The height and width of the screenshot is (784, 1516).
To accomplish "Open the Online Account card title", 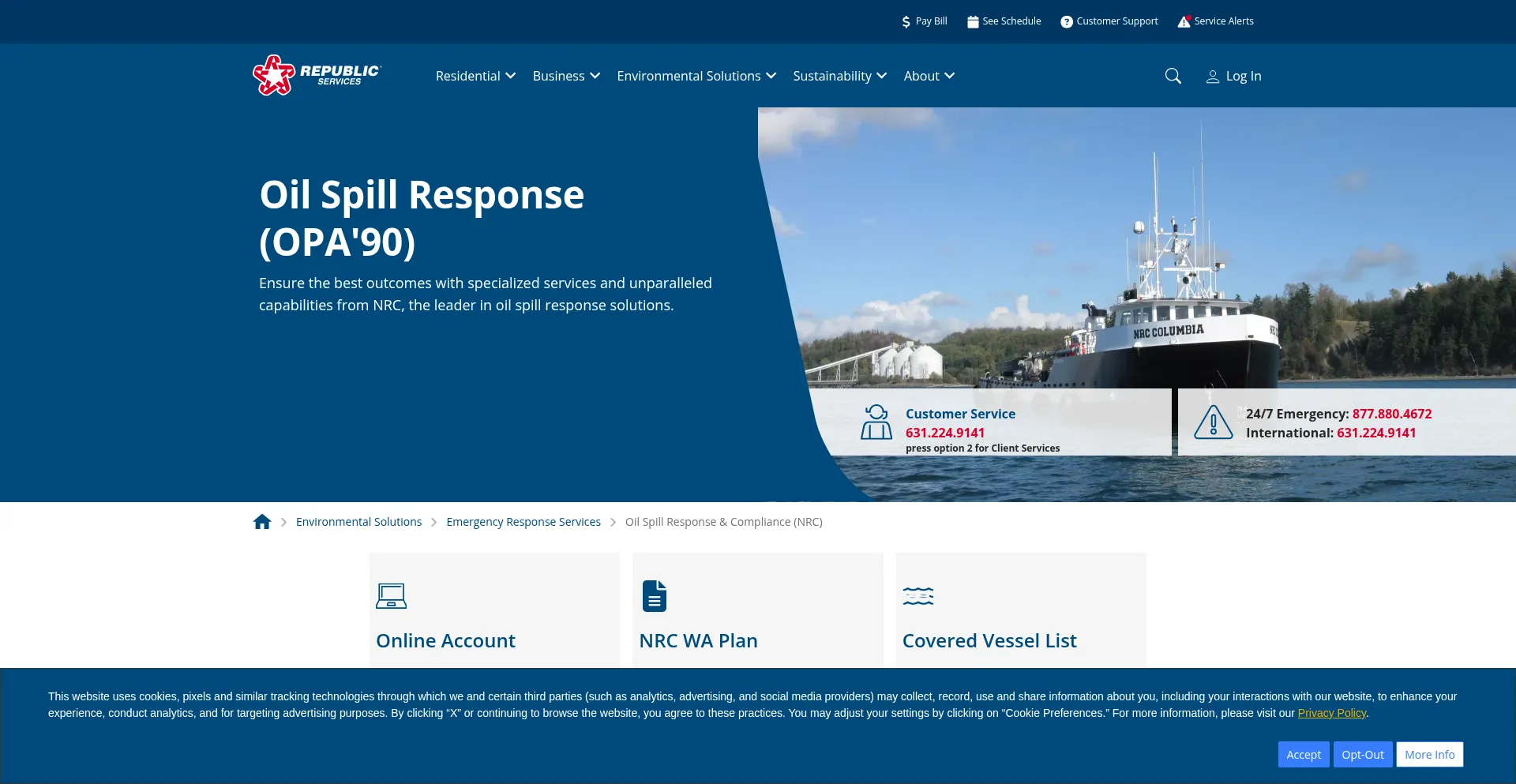I will [445, 641].
